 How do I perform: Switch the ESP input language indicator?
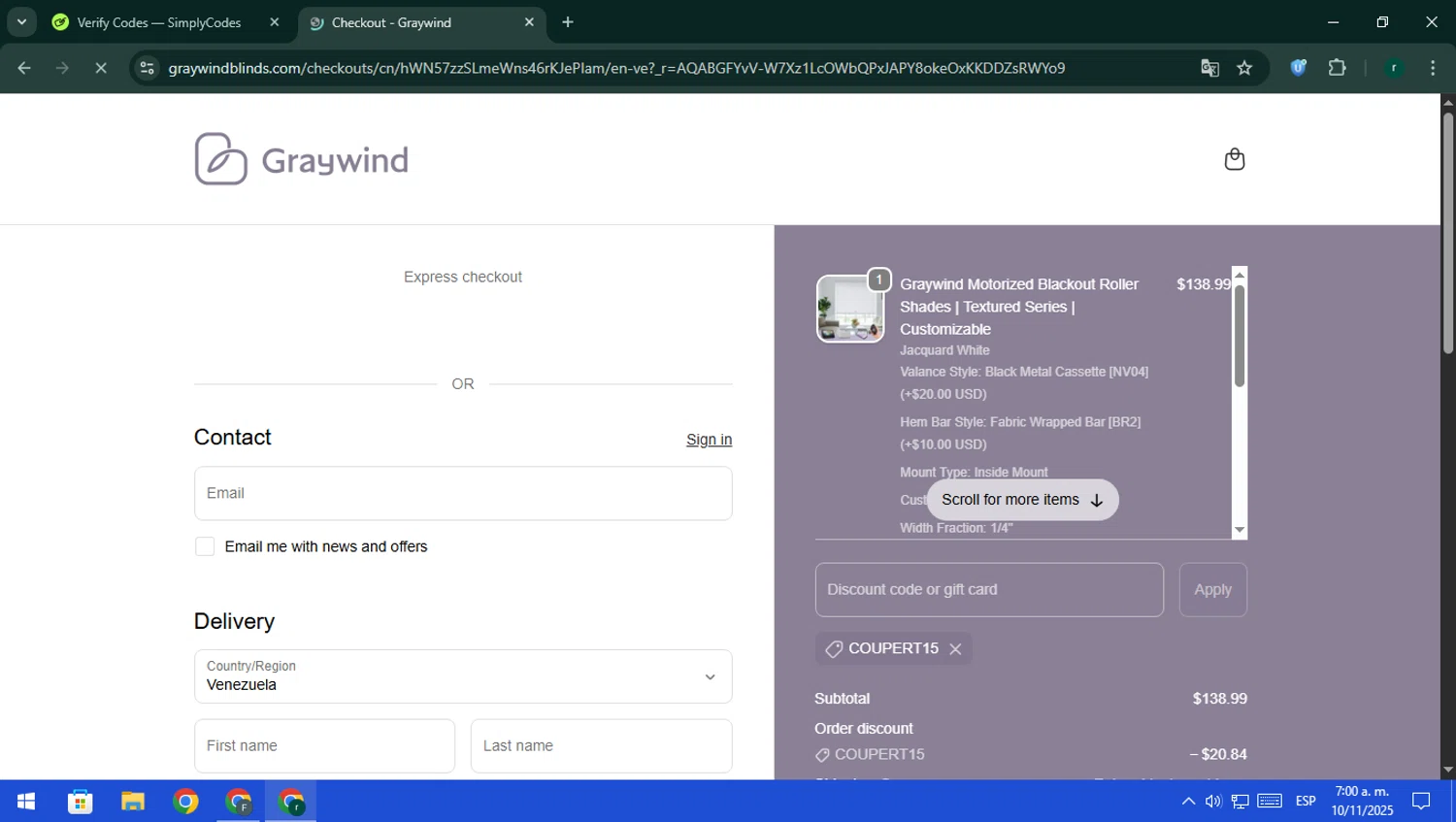coord(1306,802)
